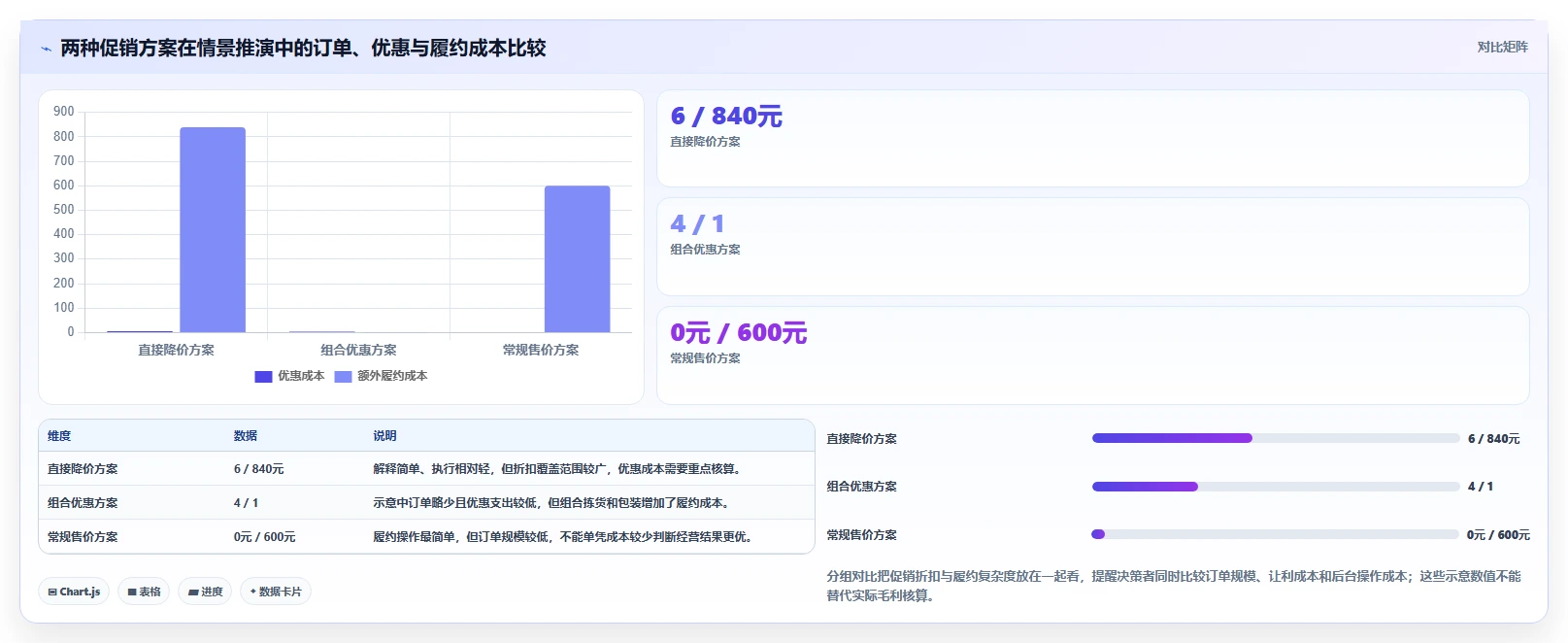Click the 常规售价方案 x-axis label

pyautogui.click(x=541, y=350)
